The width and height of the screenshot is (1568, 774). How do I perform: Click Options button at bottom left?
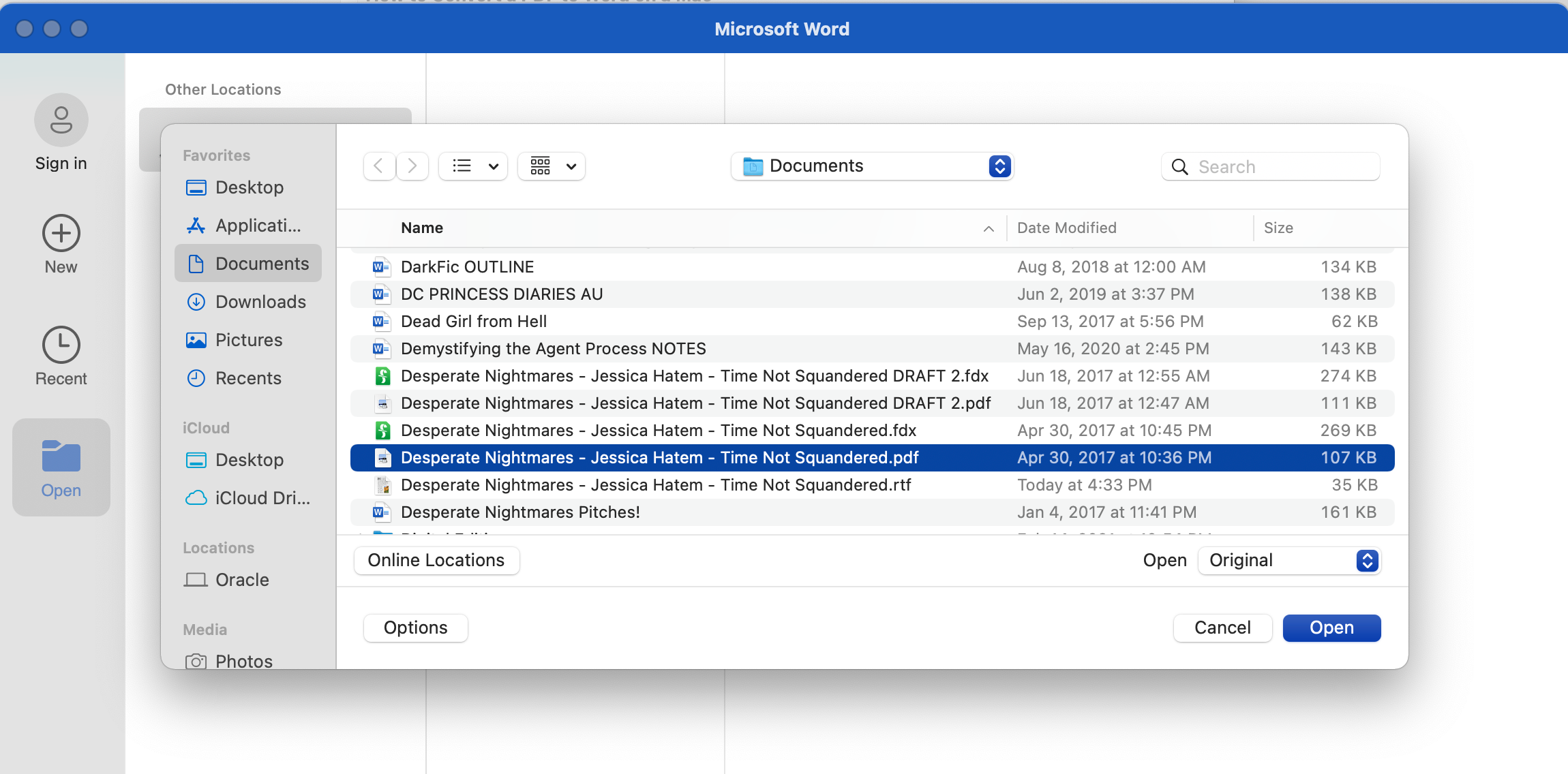coord(415,627)
